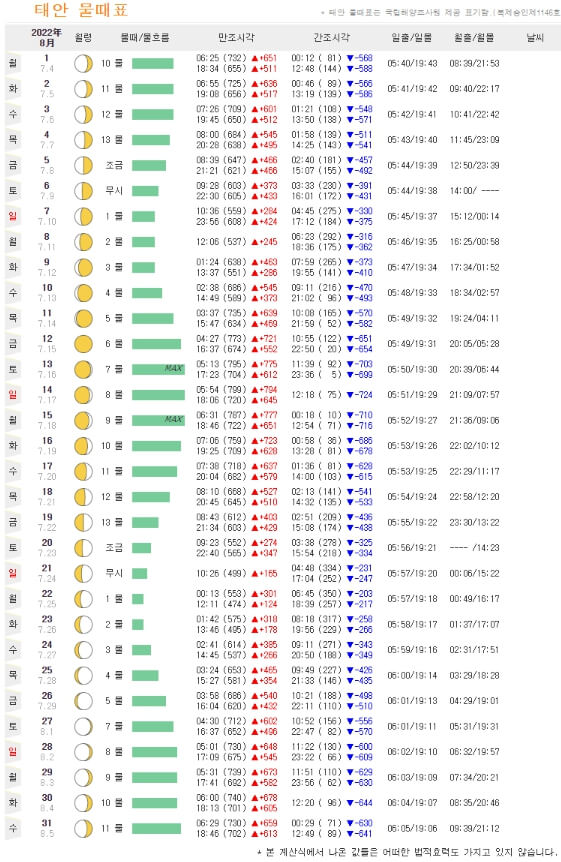The width and height of the screenshot is (561, 862).
Task: Click the '토' weekday label for August 27
Action: (x=13, y=726)
